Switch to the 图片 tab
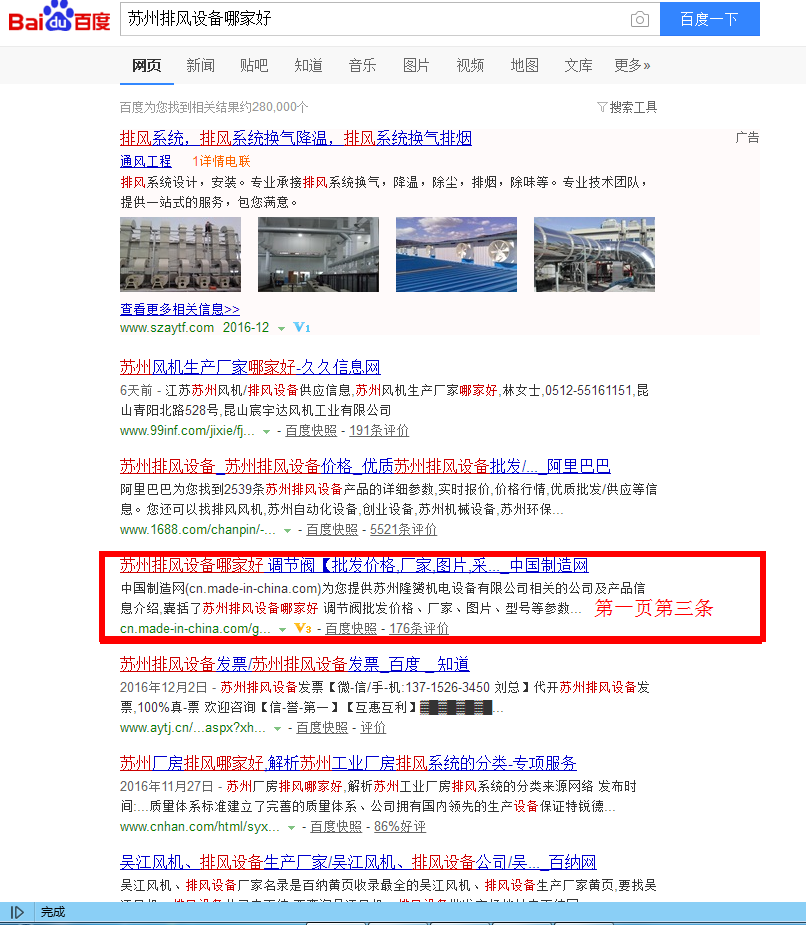This screenshot has width=806, height=925. pyautogui.click(x=416, y=65)
